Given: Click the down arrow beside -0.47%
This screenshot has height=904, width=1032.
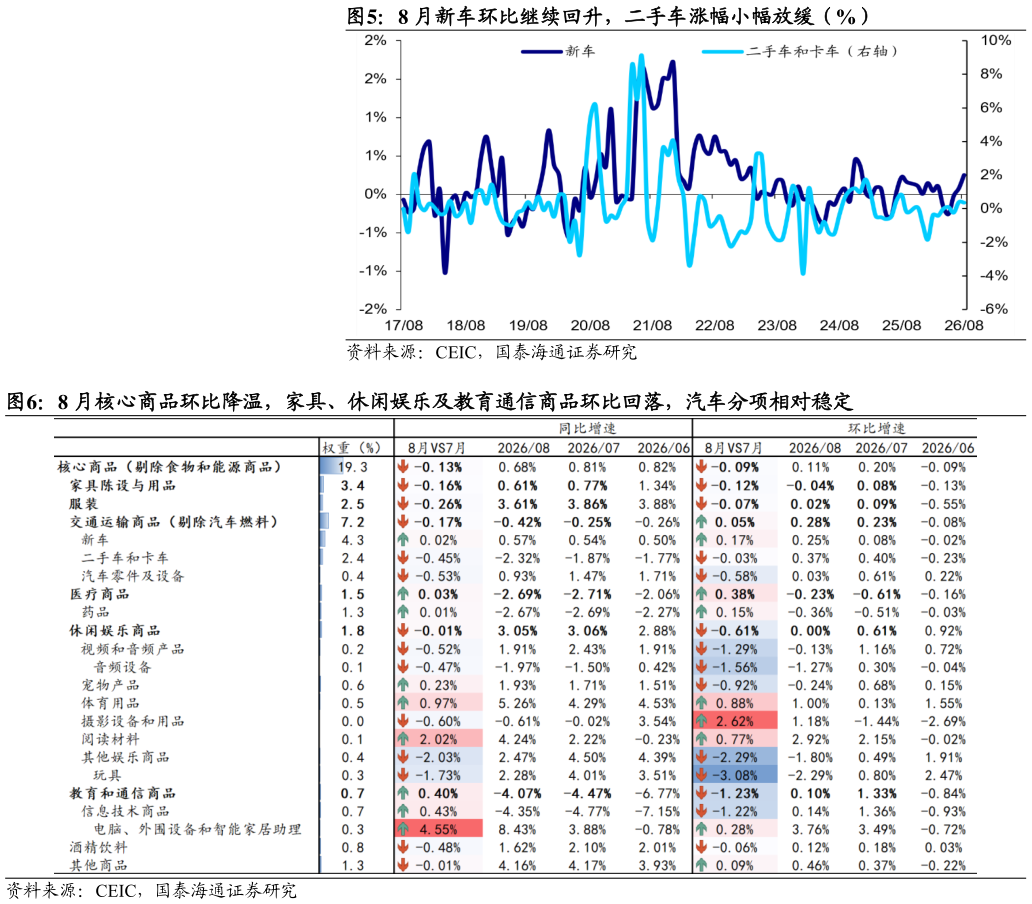Looking at the screenshot, I should (403, 666).
